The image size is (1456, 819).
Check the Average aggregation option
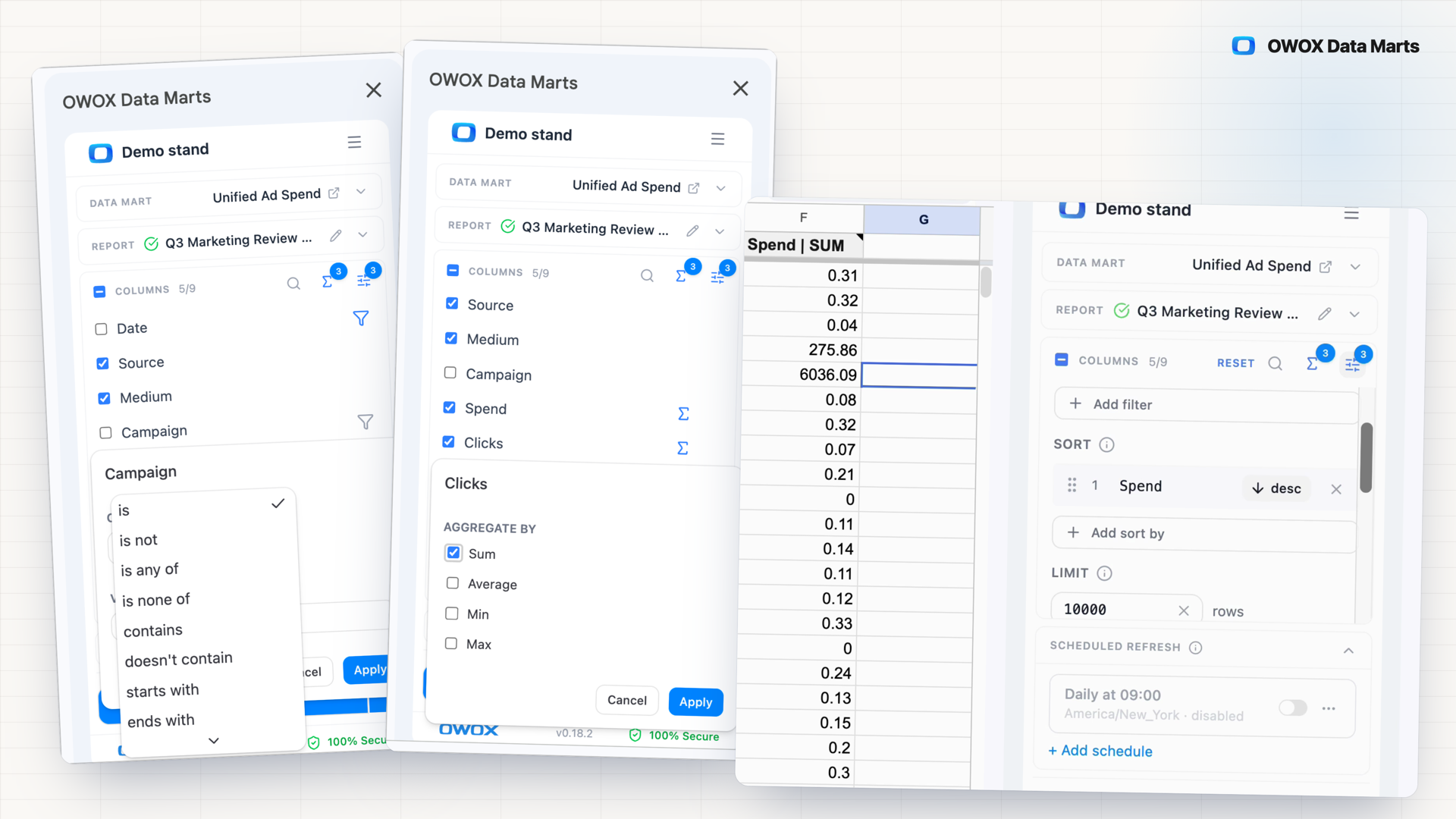pos(453,582)
